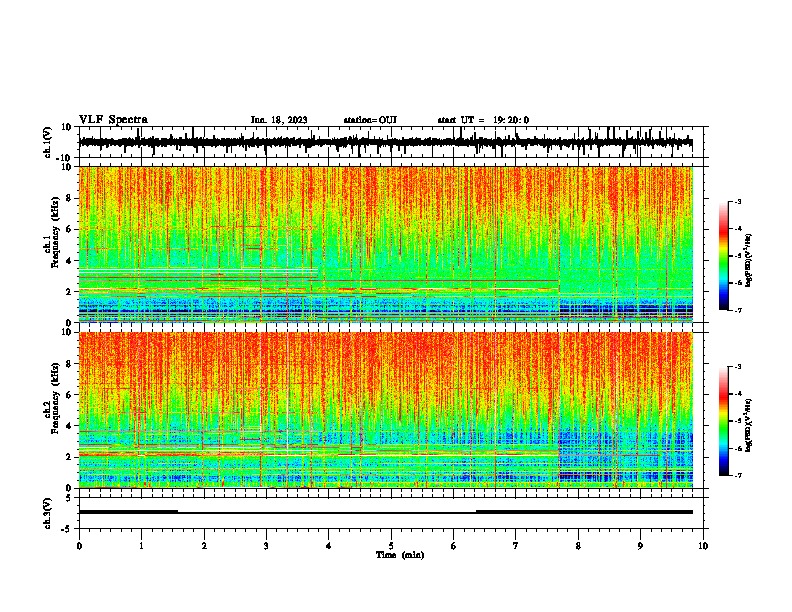The width and height of the screenshot is (792, 612).
Task: Click inside the ch.2 spectrogram panel
Action: [x=386, y=410]
